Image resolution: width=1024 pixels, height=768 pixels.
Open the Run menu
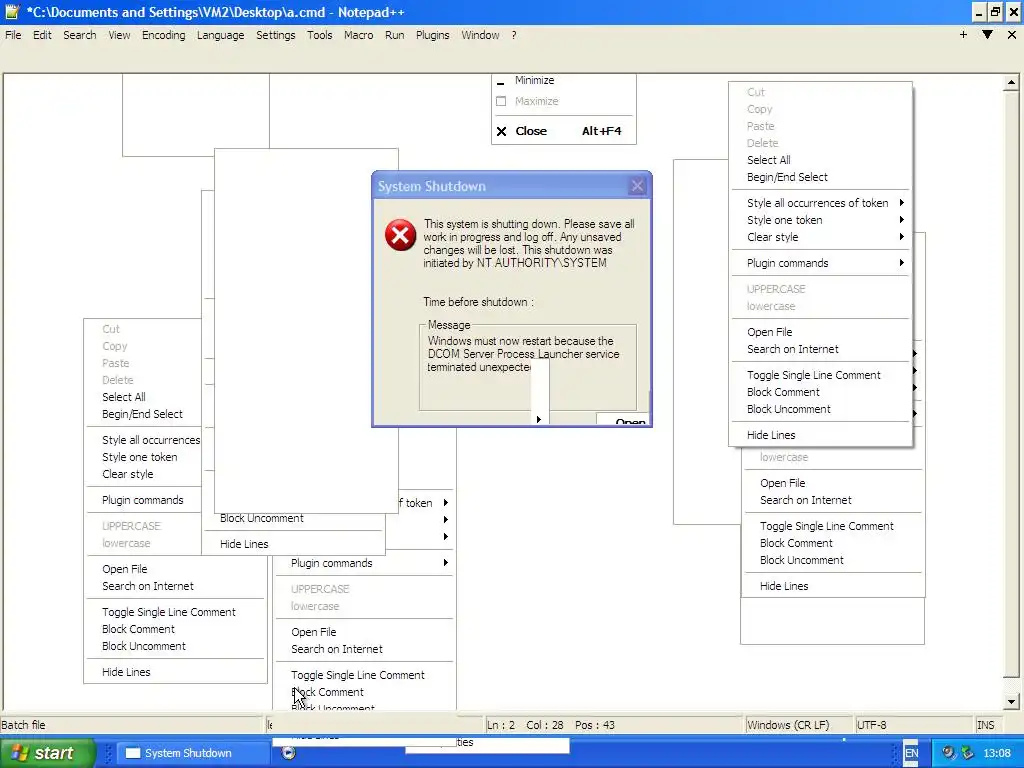click(394, 35)
